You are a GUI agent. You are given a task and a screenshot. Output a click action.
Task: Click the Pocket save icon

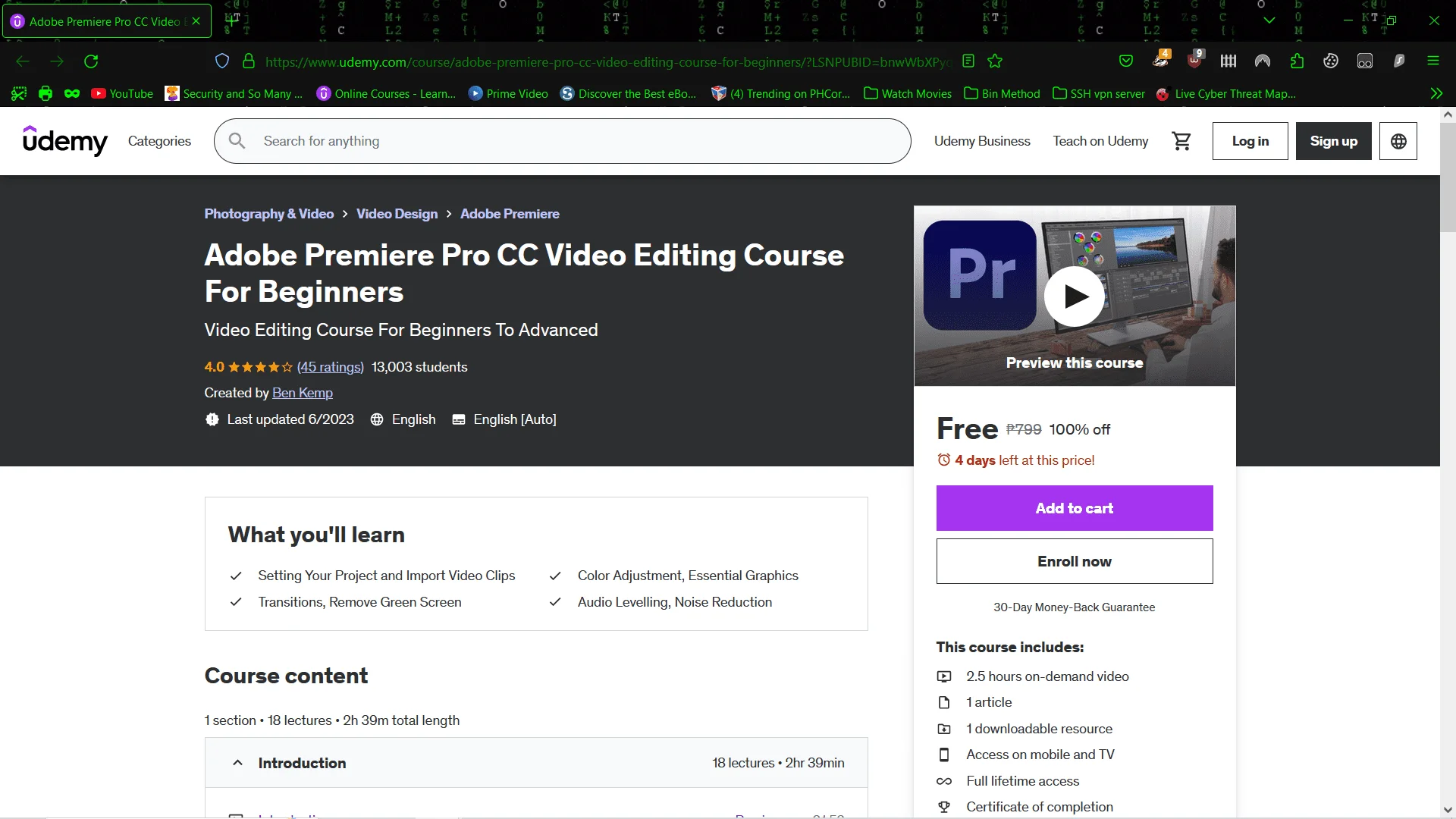pyautogui.click(x=1126, y=61)
